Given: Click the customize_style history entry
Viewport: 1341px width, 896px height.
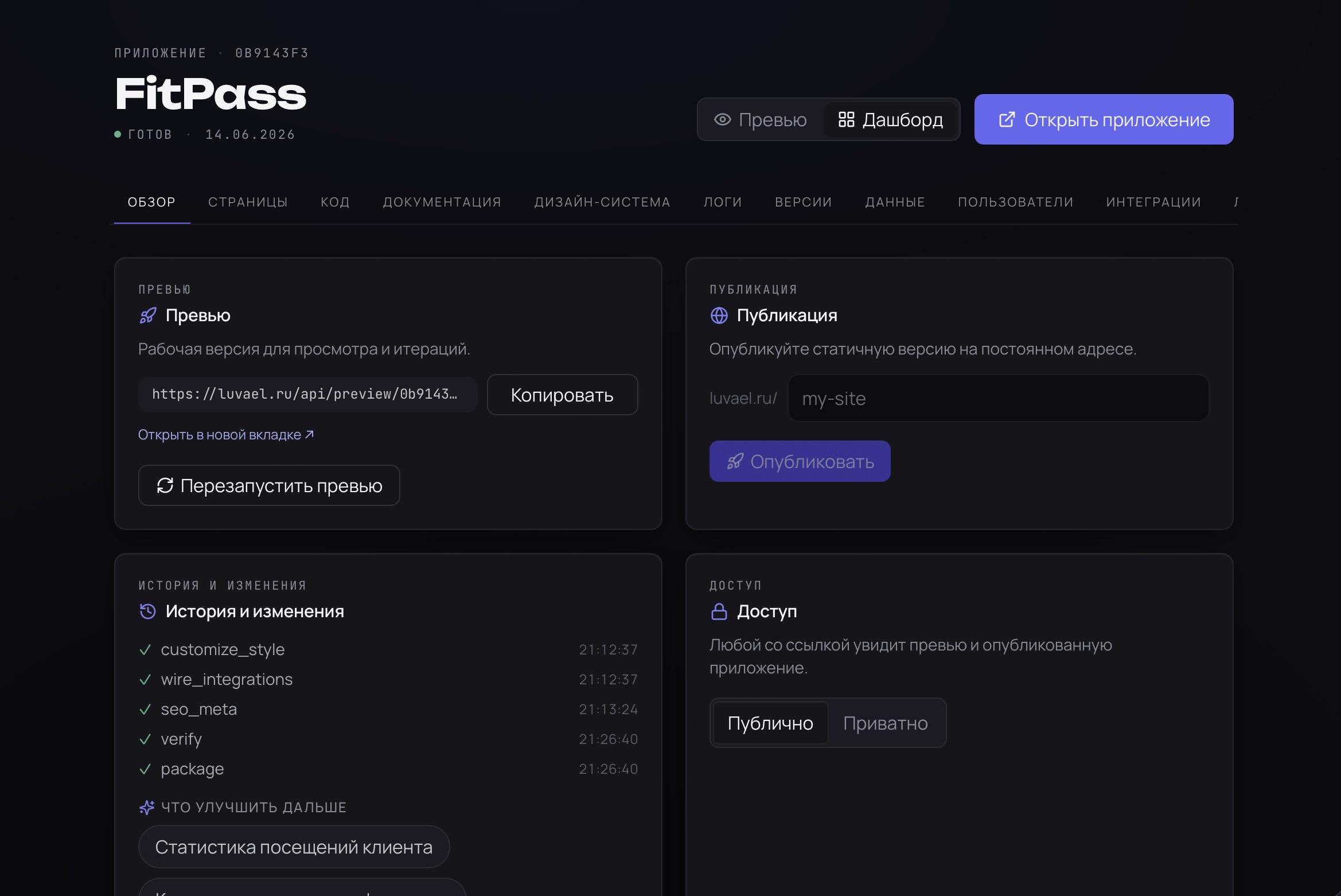Looking at the screenshot, I should click(388, 649).
